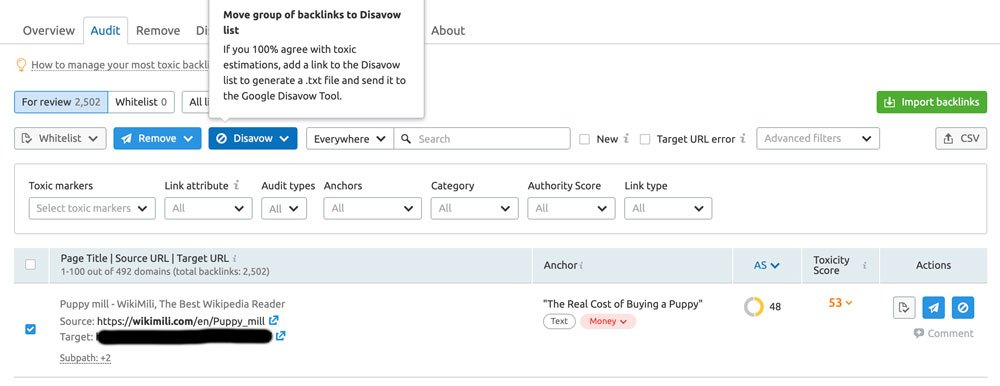1000x386 pixels.
Task: Add a Comment on the wikimili row
Action: tap(943, 333)
